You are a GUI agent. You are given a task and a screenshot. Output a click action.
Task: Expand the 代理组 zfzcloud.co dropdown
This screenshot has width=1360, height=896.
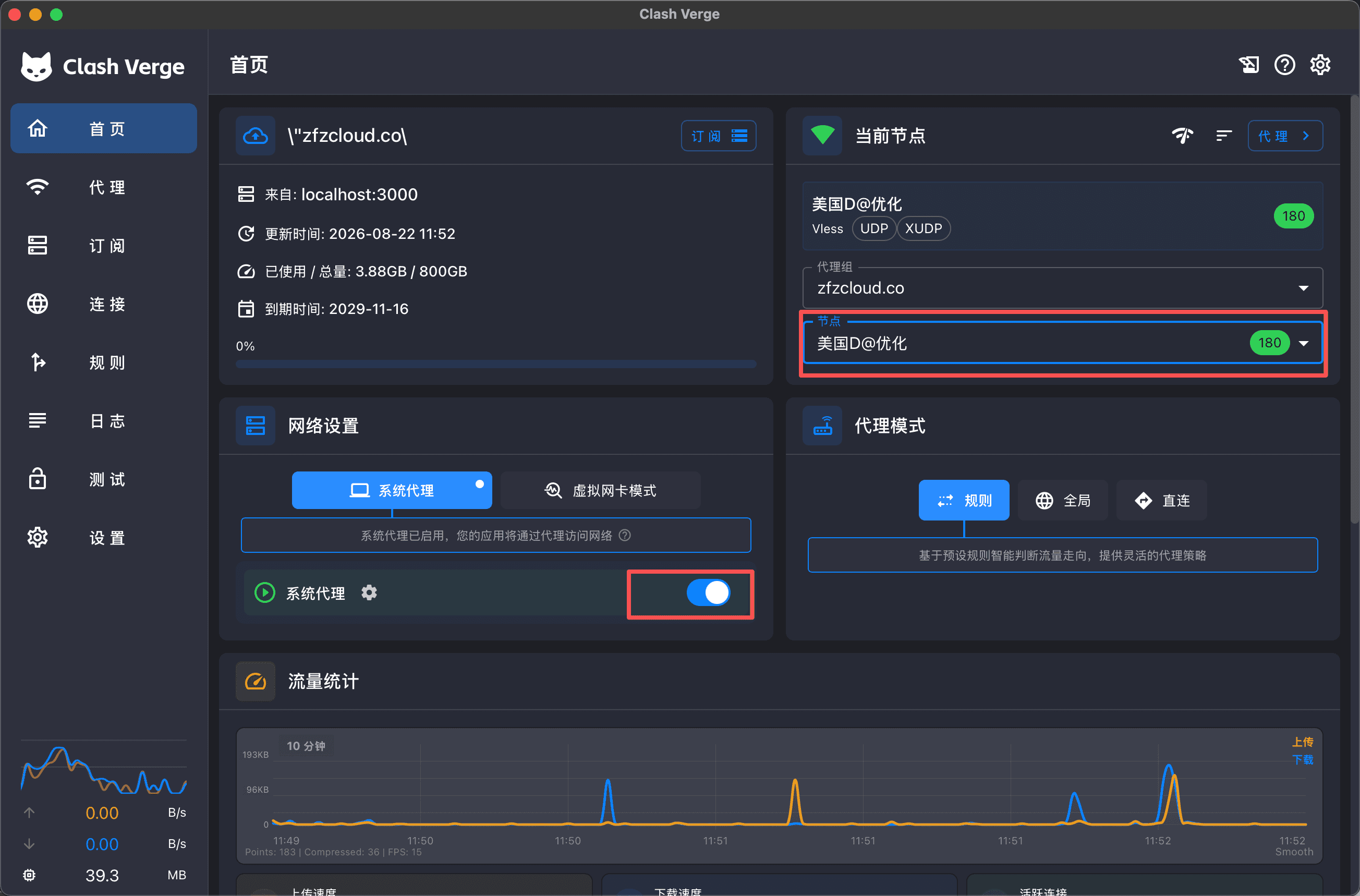pos(1062,288)
